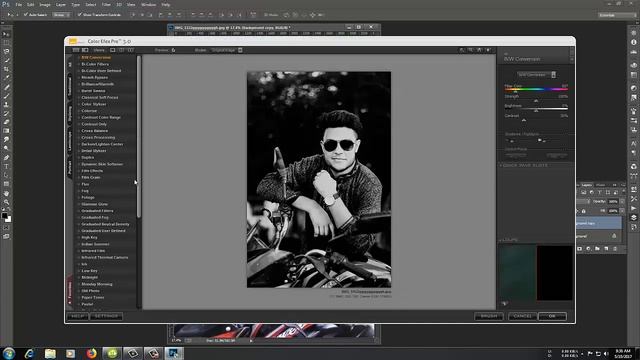
Task: Select the Glamour Glow filter
Action: tap(94, 204)
